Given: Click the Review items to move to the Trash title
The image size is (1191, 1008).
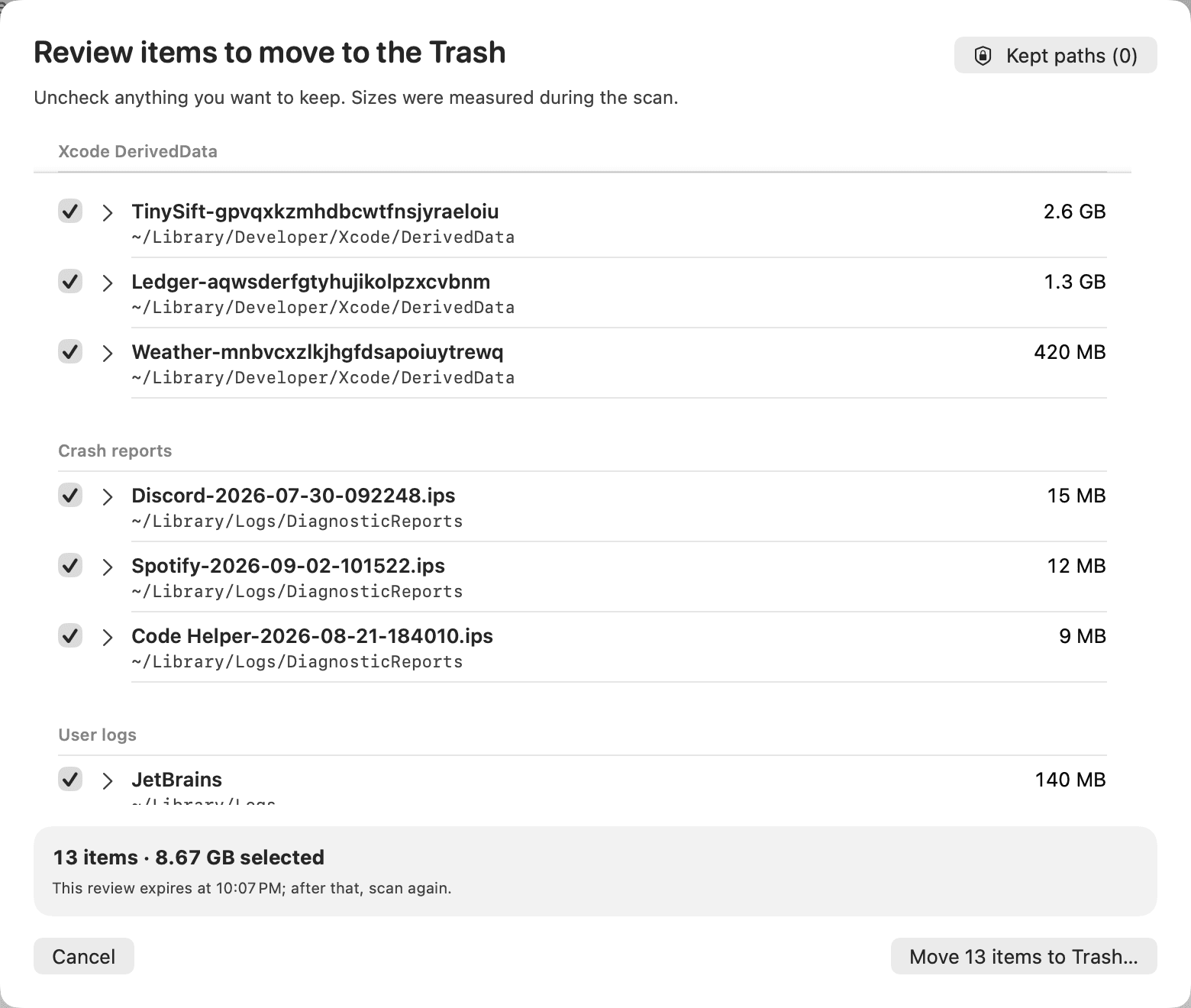Looking at the screenshot, I should tap(270, 52).
